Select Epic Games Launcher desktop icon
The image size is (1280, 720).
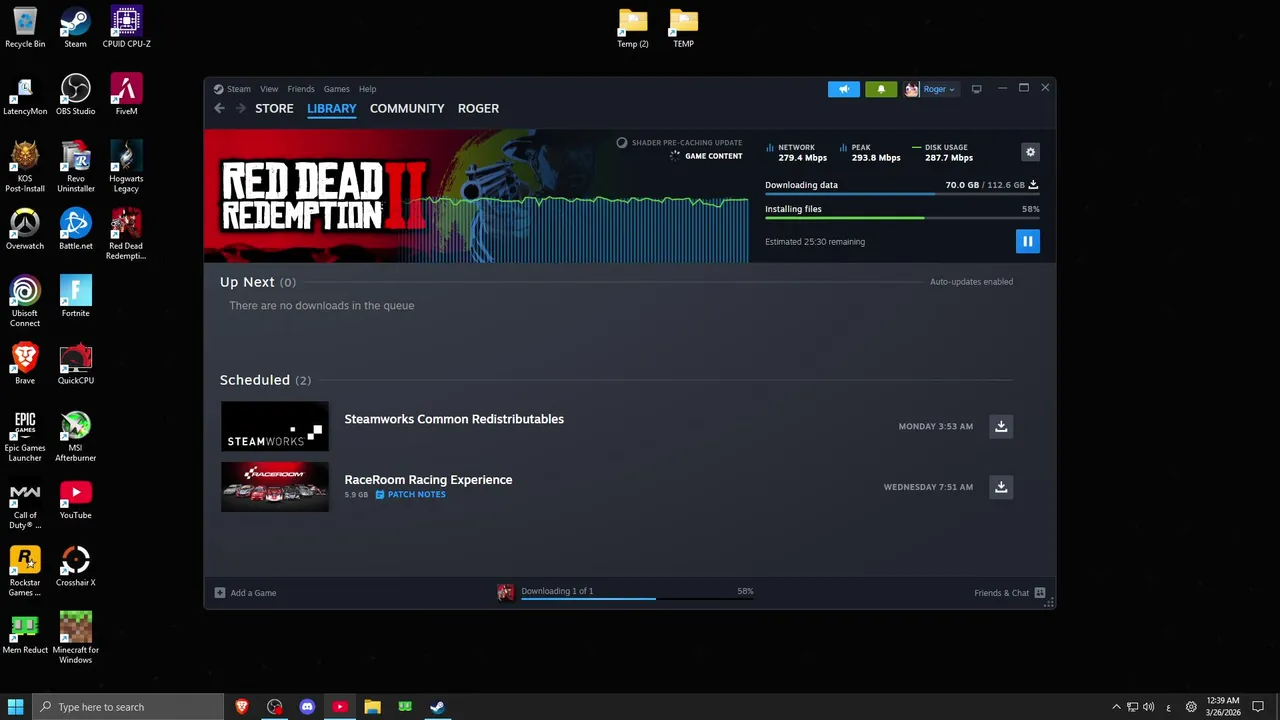tap(25, 437)
